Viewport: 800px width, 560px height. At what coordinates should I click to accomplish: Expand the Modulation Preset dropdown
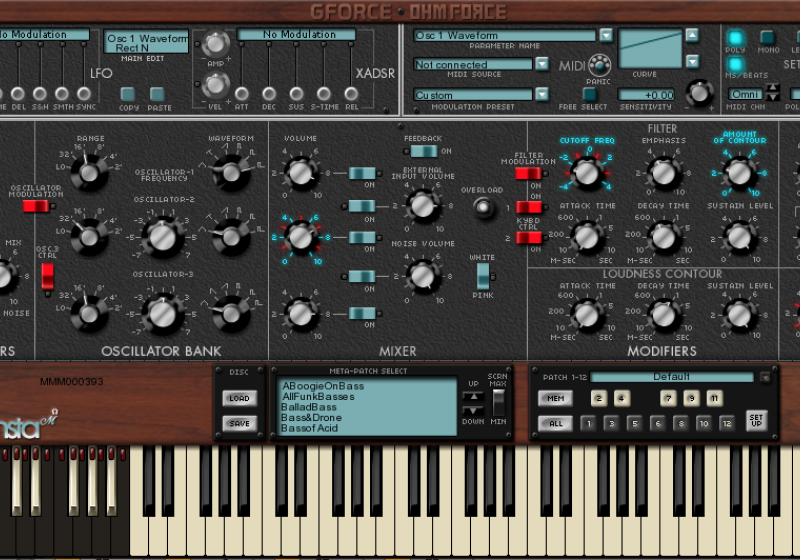[x=542, y=95]
